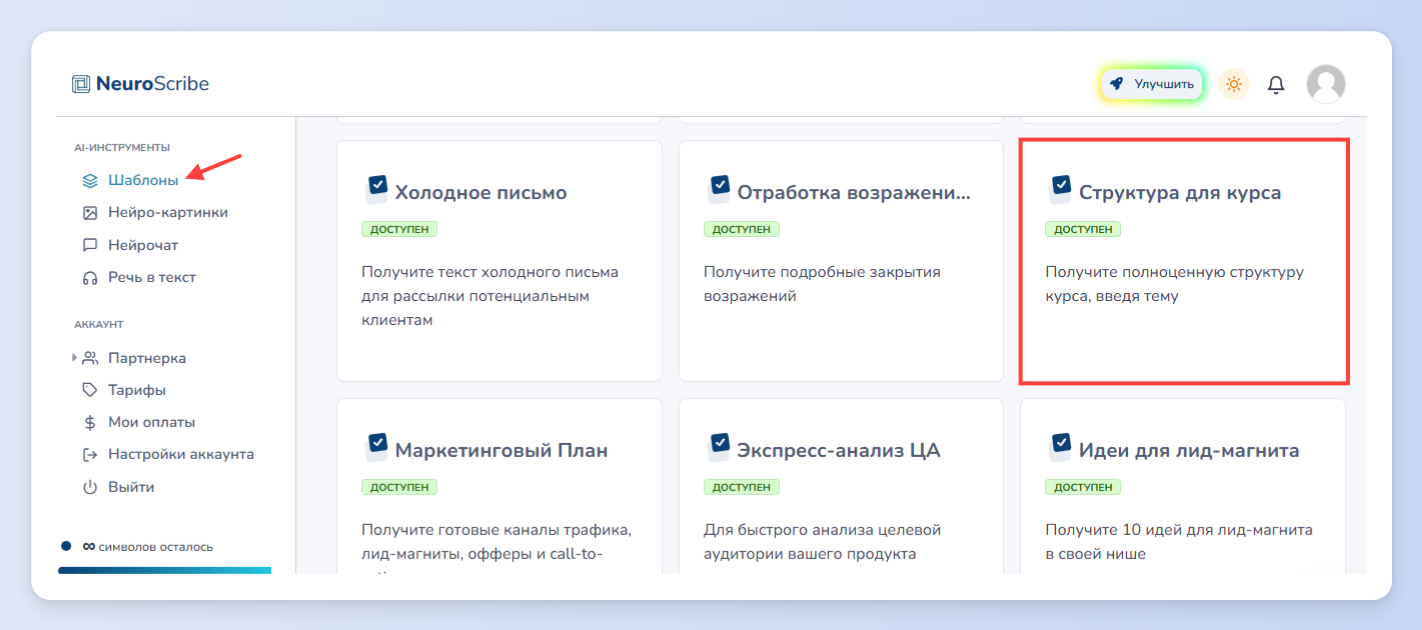Click the checkmark icon on Маркетинговый План card

pos(376,446)
